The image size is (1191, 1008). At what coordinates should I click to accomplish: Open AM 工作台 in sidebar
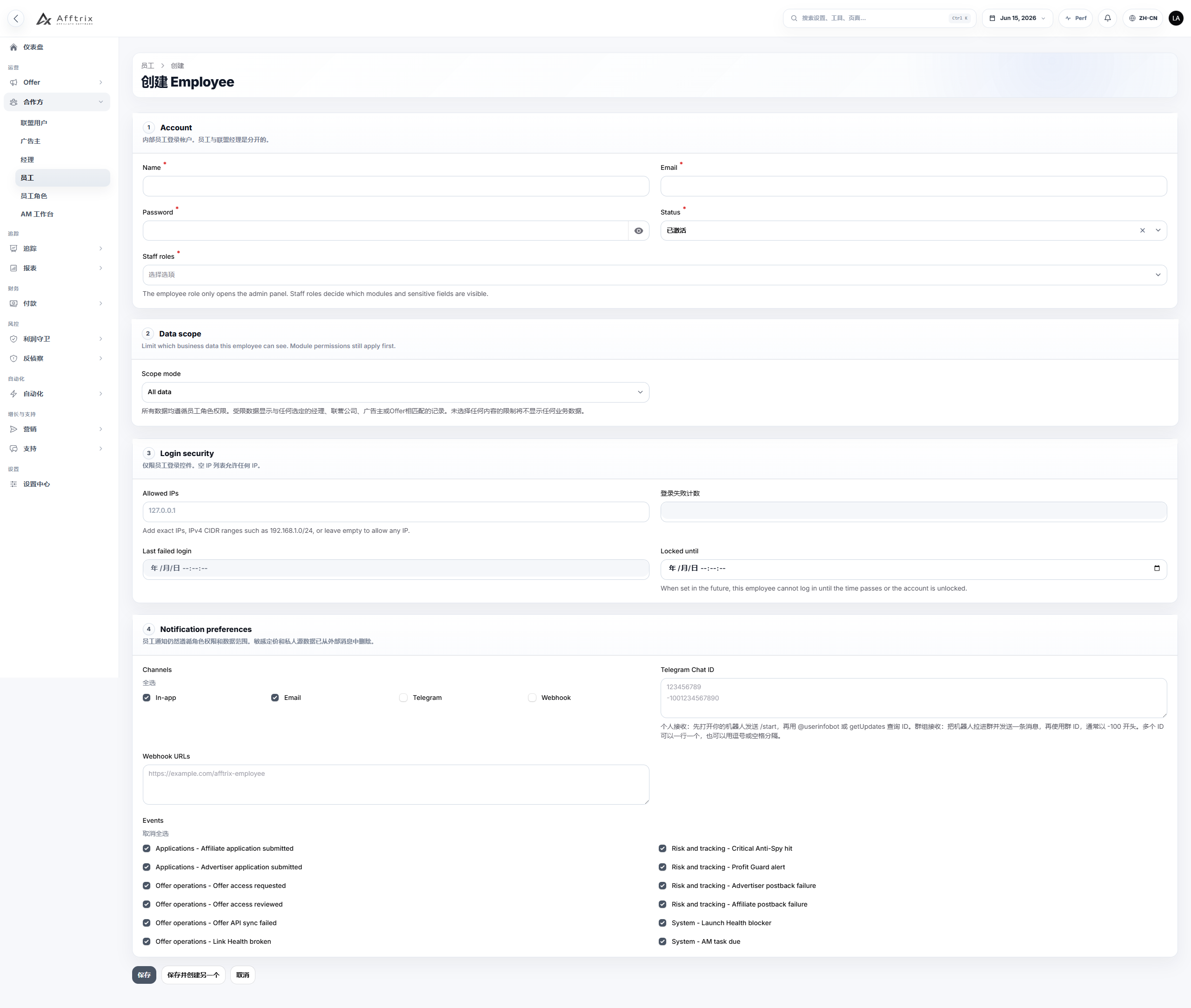click(37, 214)
